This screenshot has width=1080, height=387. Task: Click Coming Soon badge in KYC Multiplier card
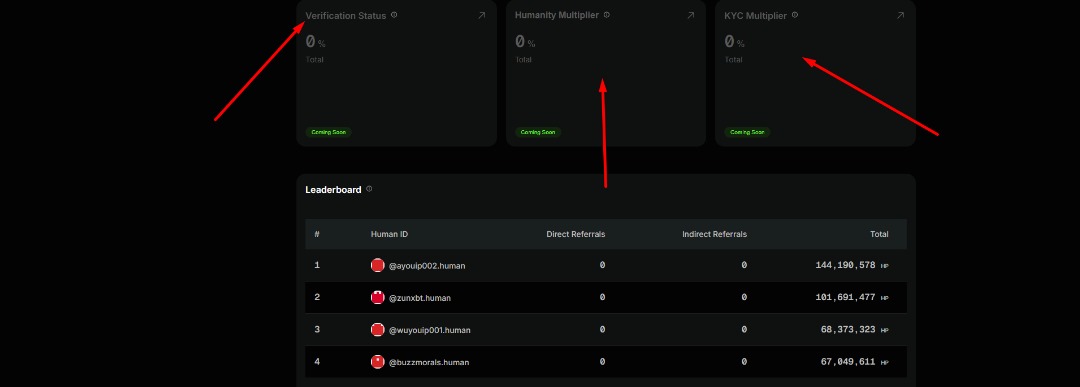point(747,132)
